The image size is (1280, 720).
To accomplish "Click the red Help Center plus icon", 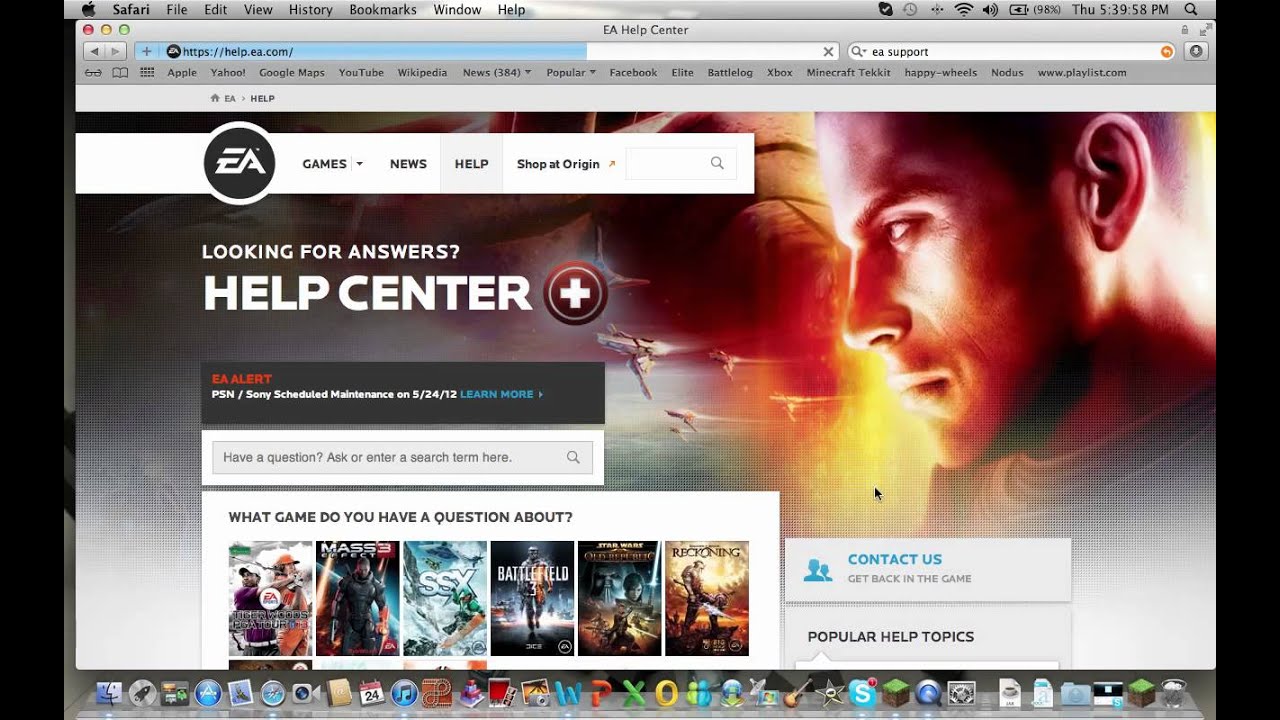I will tap(575, 293).
